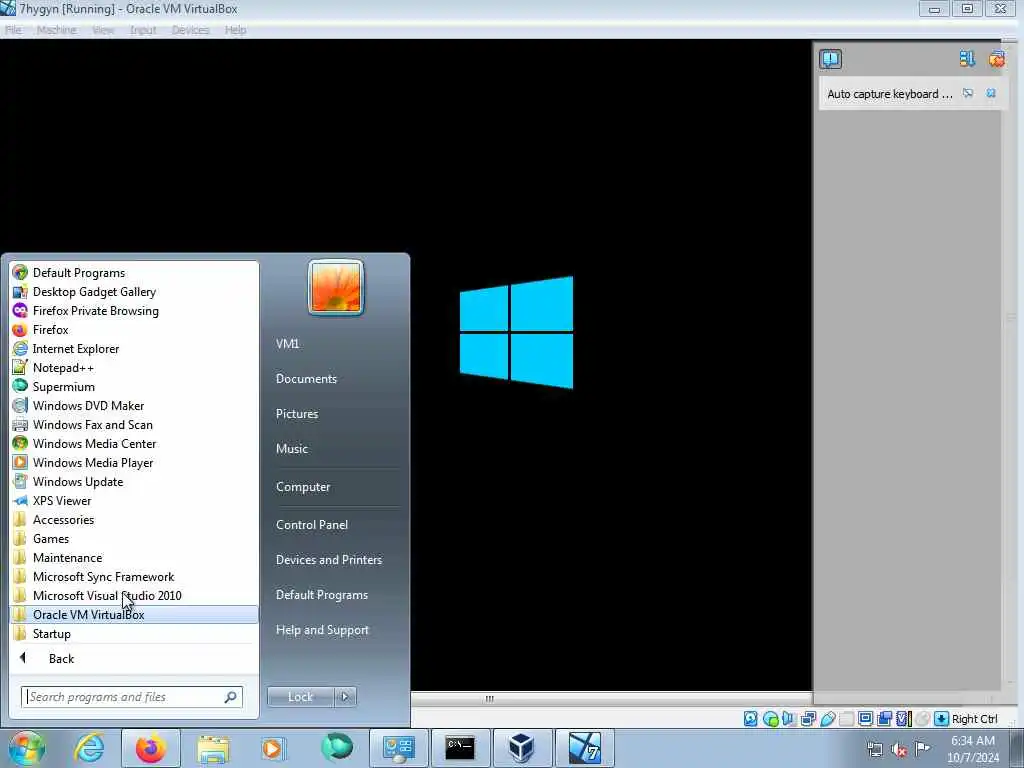Open the notification center icon in VirtualBox panel
This screenshot has height=768, width=1024.
[830, 59]
